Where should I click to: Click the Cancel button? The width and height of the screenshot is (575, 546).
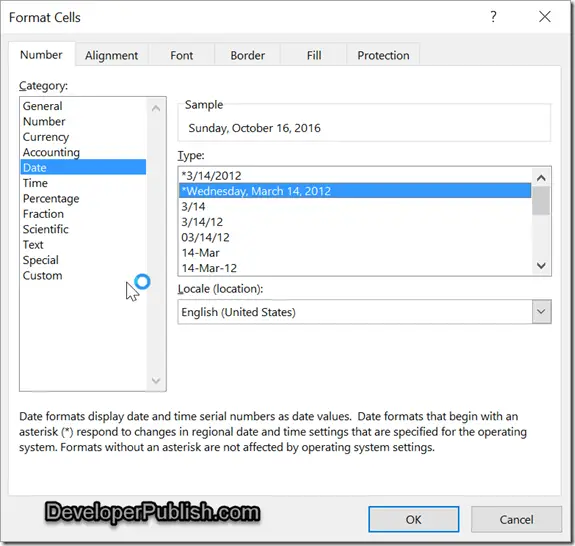[516, 519]
